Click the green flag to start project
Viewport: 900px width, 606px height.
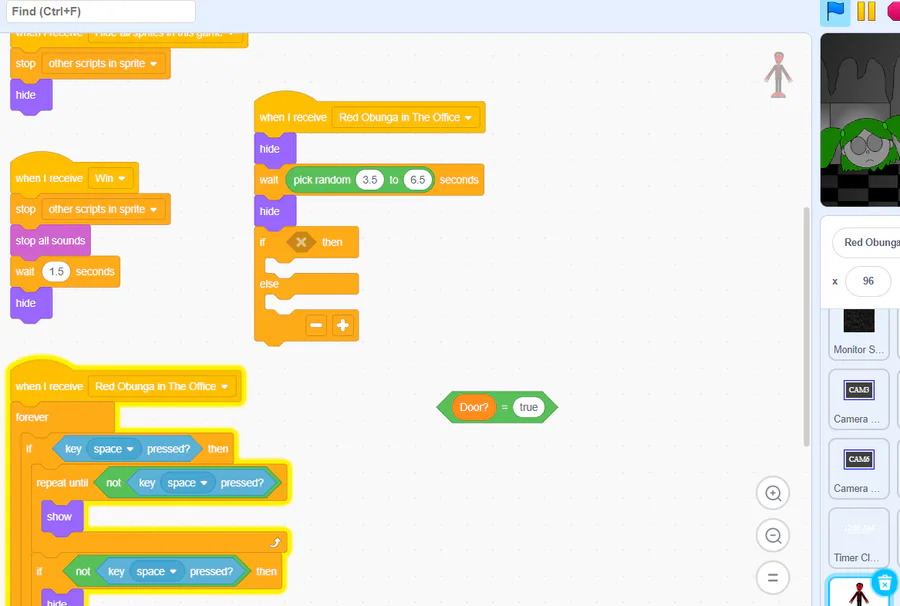(x=835, y=11)
